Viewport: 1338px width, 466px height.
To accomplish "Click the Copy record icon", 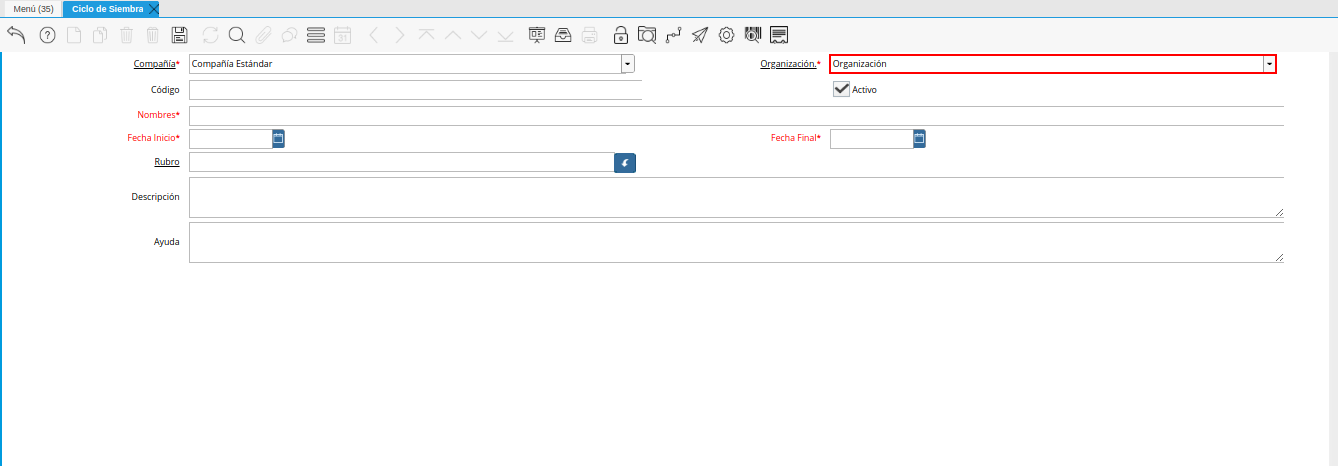I will (100, 35).
